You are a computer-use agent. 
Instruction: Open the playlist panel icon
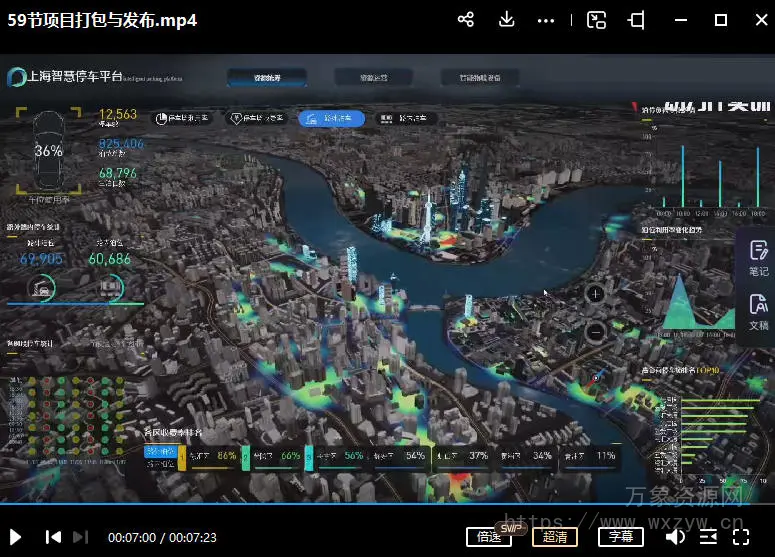tap(708, 537)
